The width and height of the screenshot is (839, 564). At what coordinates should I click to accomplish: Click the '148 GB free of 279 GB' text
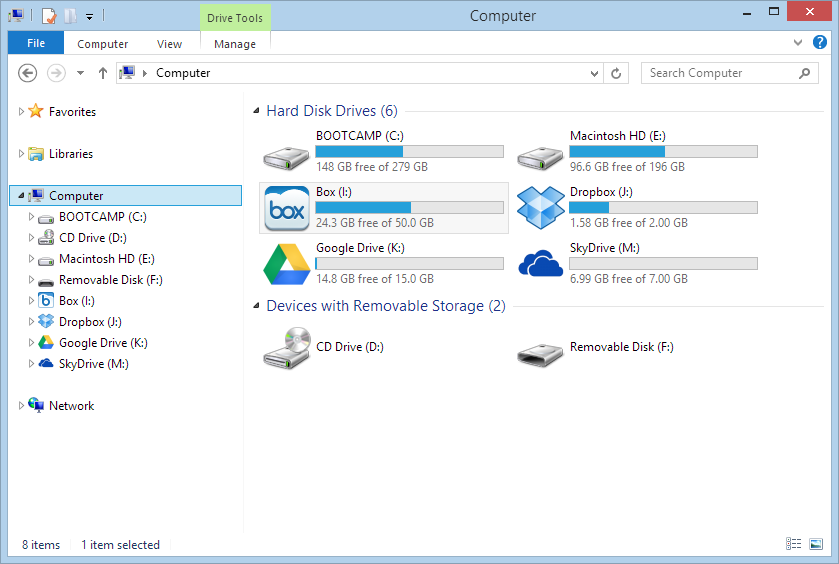372,167
